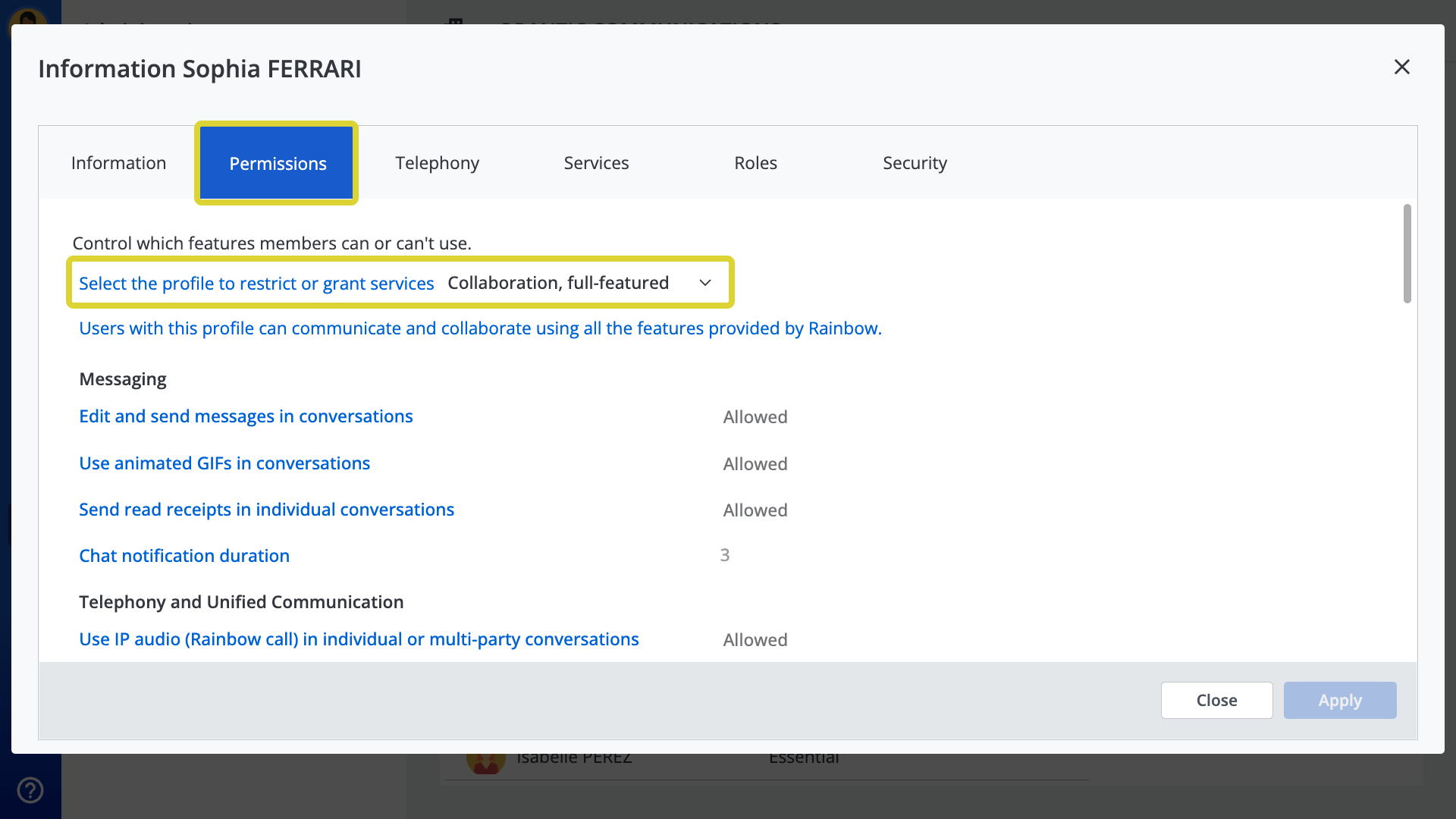This screenshot has height=819, width=1456.
Task: Close the Sophia FERRARI information dialog with the X
Action: click(1402, 67)
